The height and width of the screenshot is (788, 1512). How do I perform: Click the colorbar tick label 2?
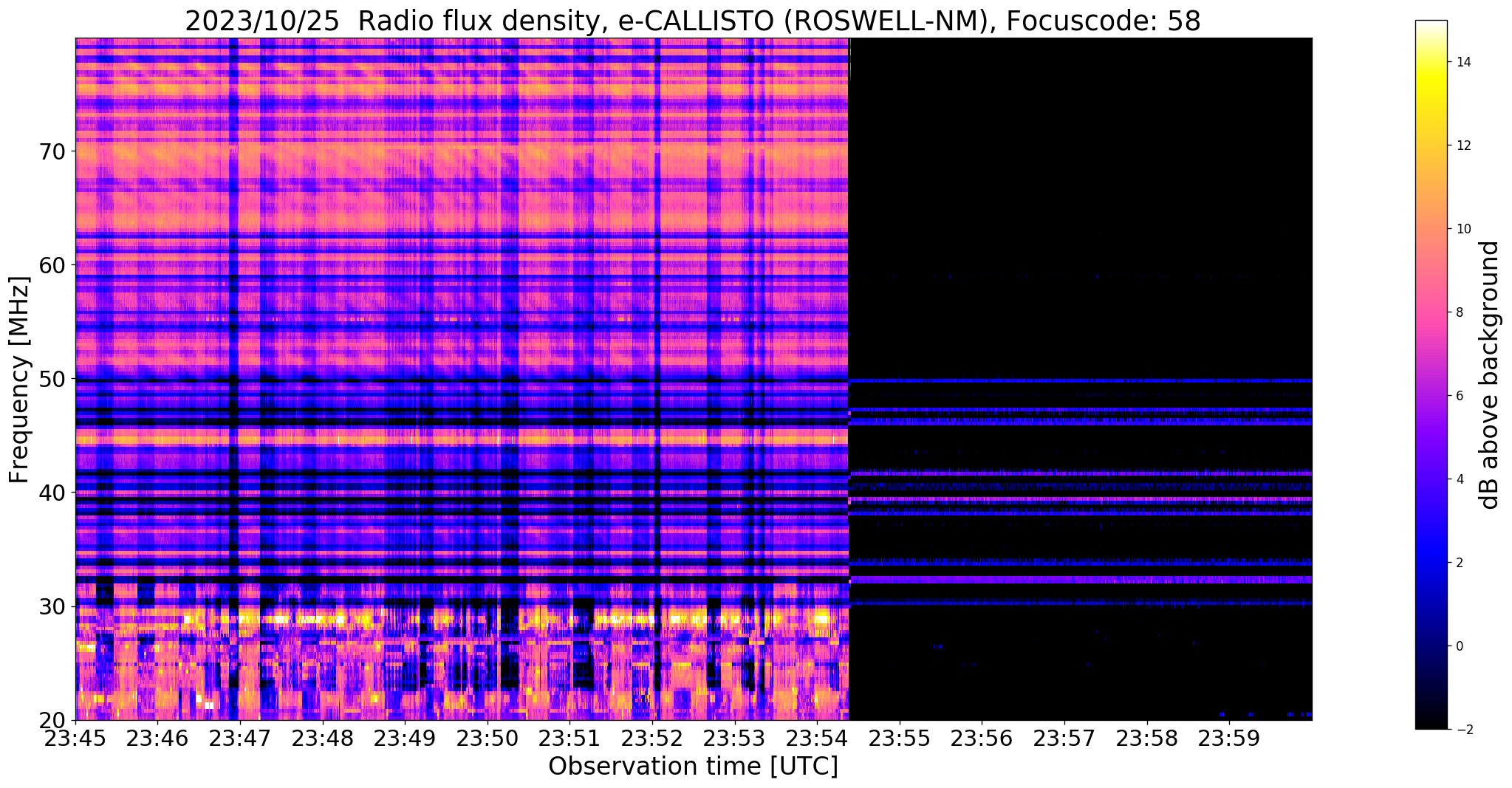tap(1458, 563)
